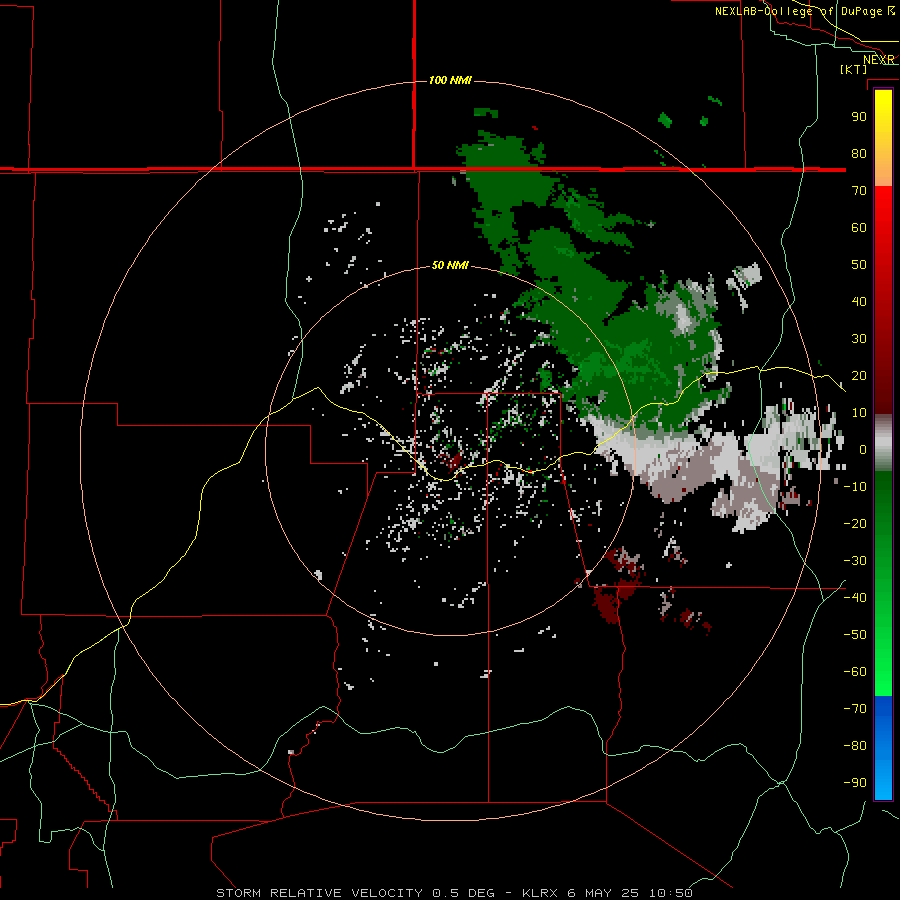Click the -80 value on velocity scale
Screen dimensions: 900x900
point(855,746)
